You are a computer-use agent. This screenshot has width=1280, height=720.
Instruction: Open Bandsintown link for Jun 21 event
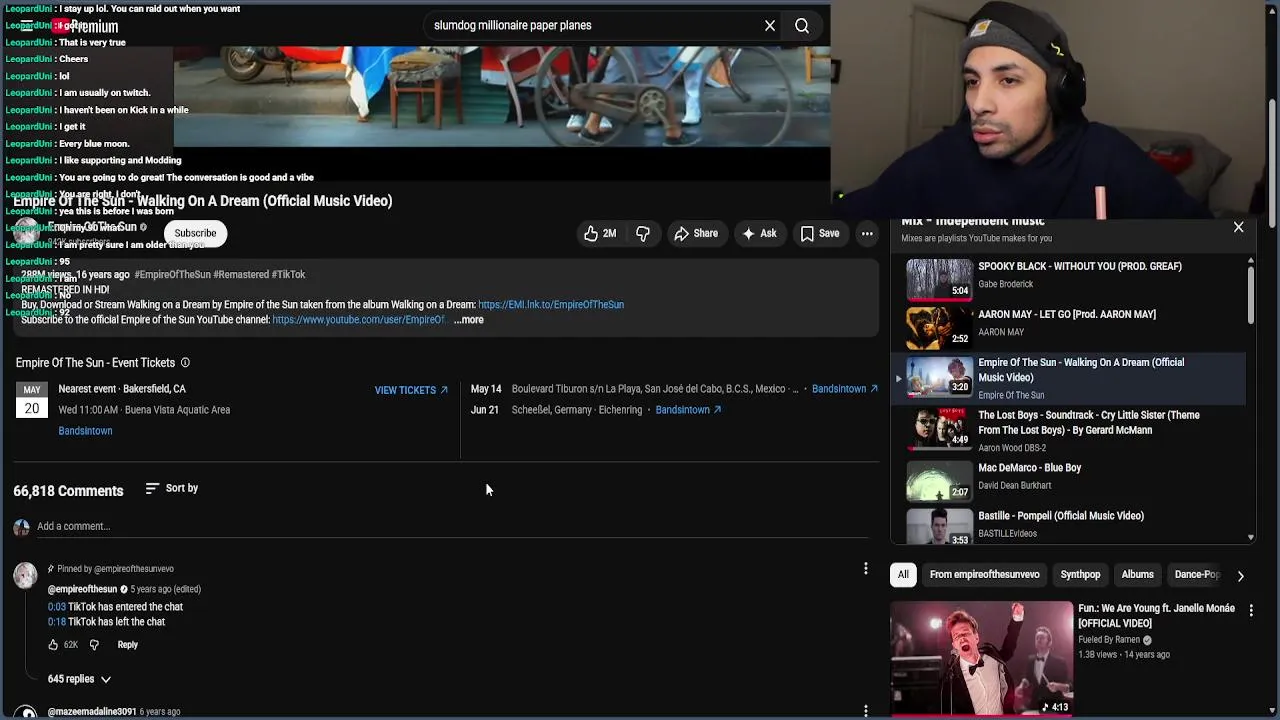click(688, 410)
